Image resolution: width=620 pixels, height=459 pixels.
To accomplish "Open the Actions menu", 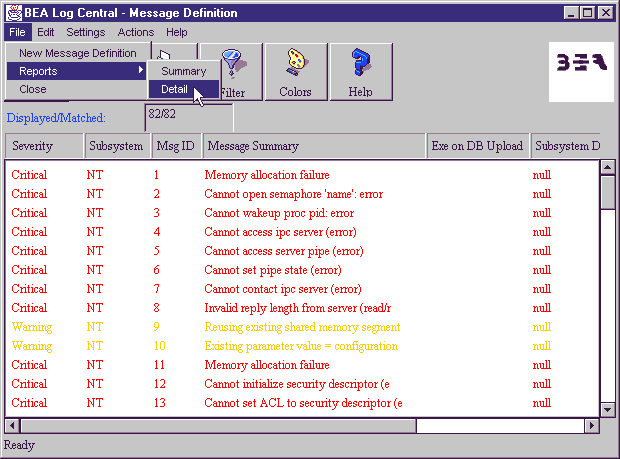I will 136,32.
